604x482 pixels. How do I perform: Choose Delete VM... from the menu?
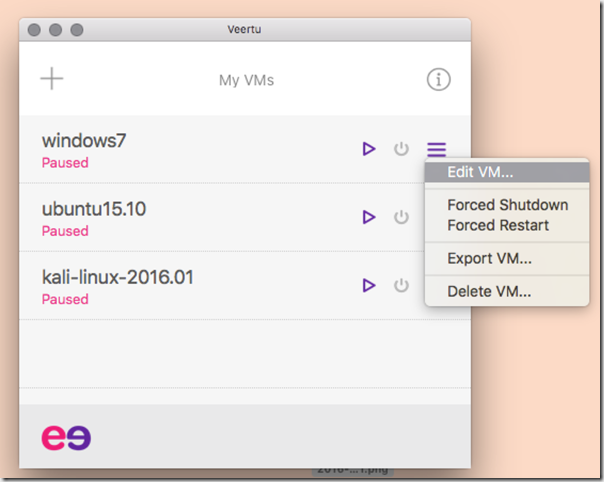point(507,292)
